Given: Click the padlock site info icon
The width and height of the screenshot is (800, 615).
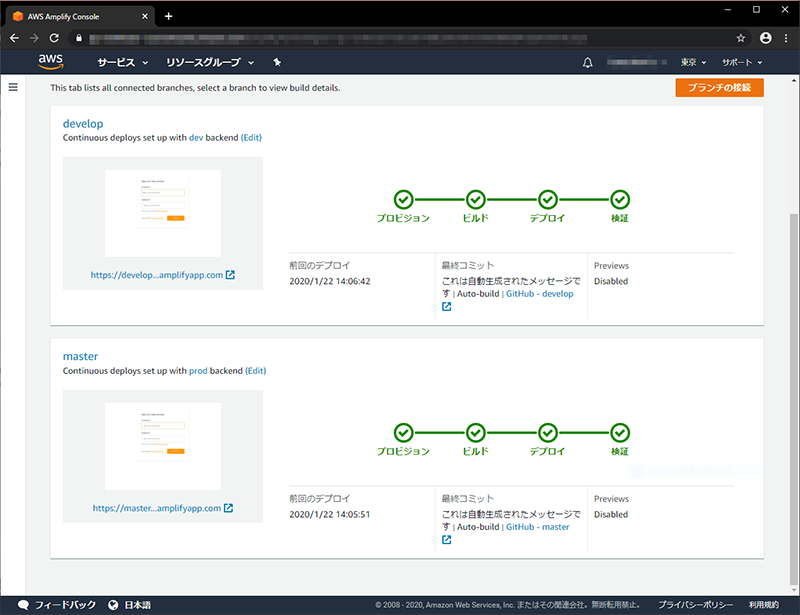Looking at the screenshot, I should coord(79,38).
